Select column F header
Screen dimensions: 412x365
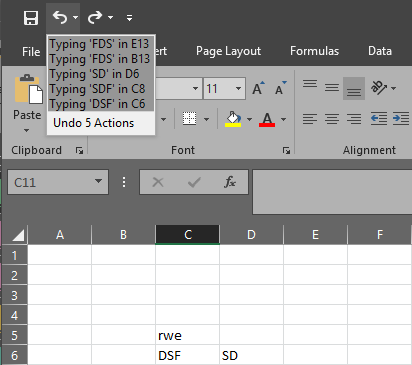click(x=379, y=235)
